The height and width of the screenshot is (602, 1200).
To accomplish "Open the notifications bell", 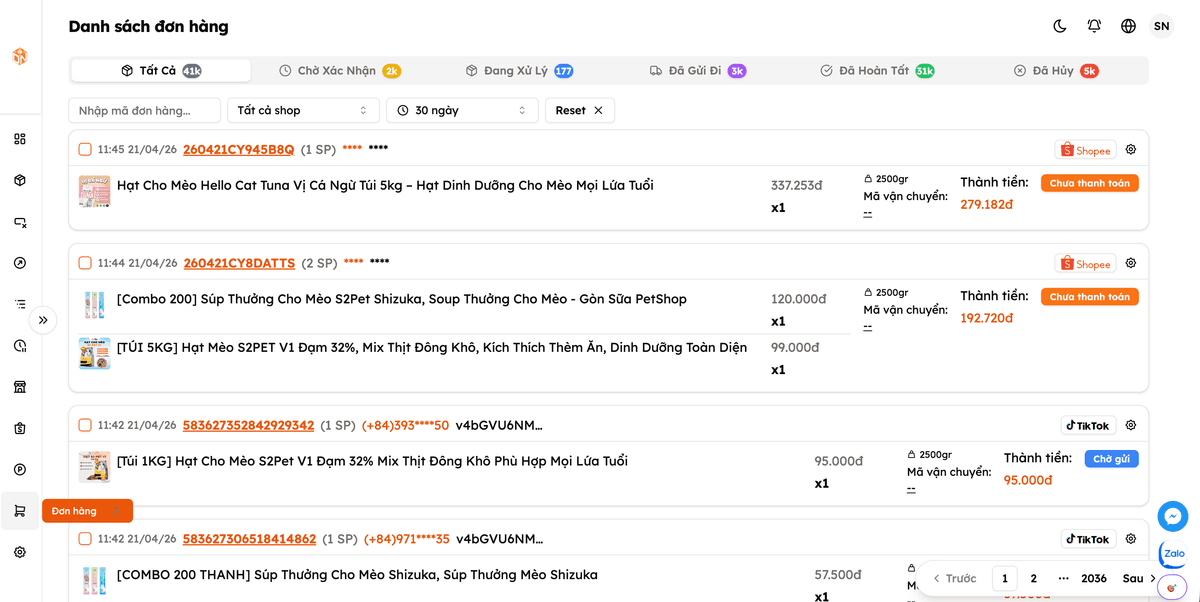I will 1094,26.
